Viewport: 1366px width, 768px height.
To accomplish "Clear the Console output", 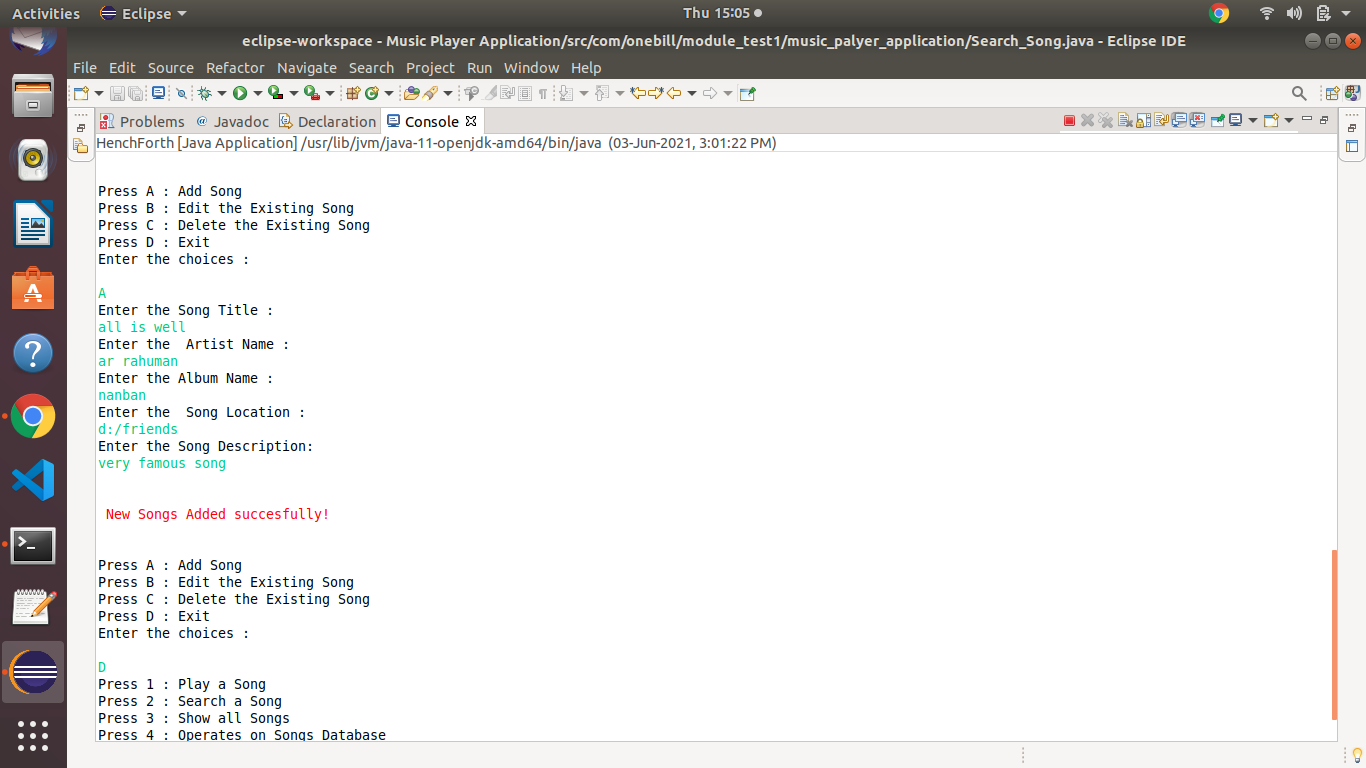I will (1126, 120).
